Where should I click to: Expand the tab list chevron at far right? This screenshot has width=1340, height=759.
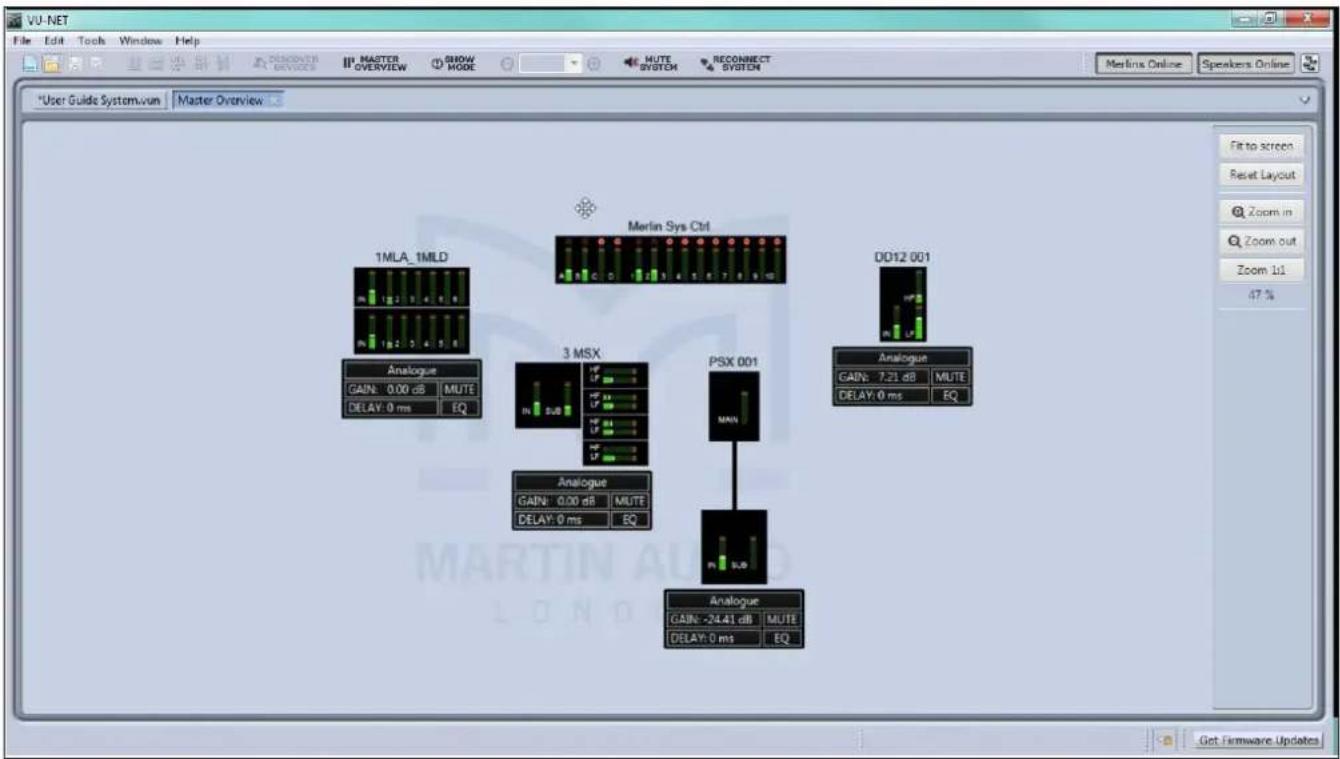(x=1303, y=101)
